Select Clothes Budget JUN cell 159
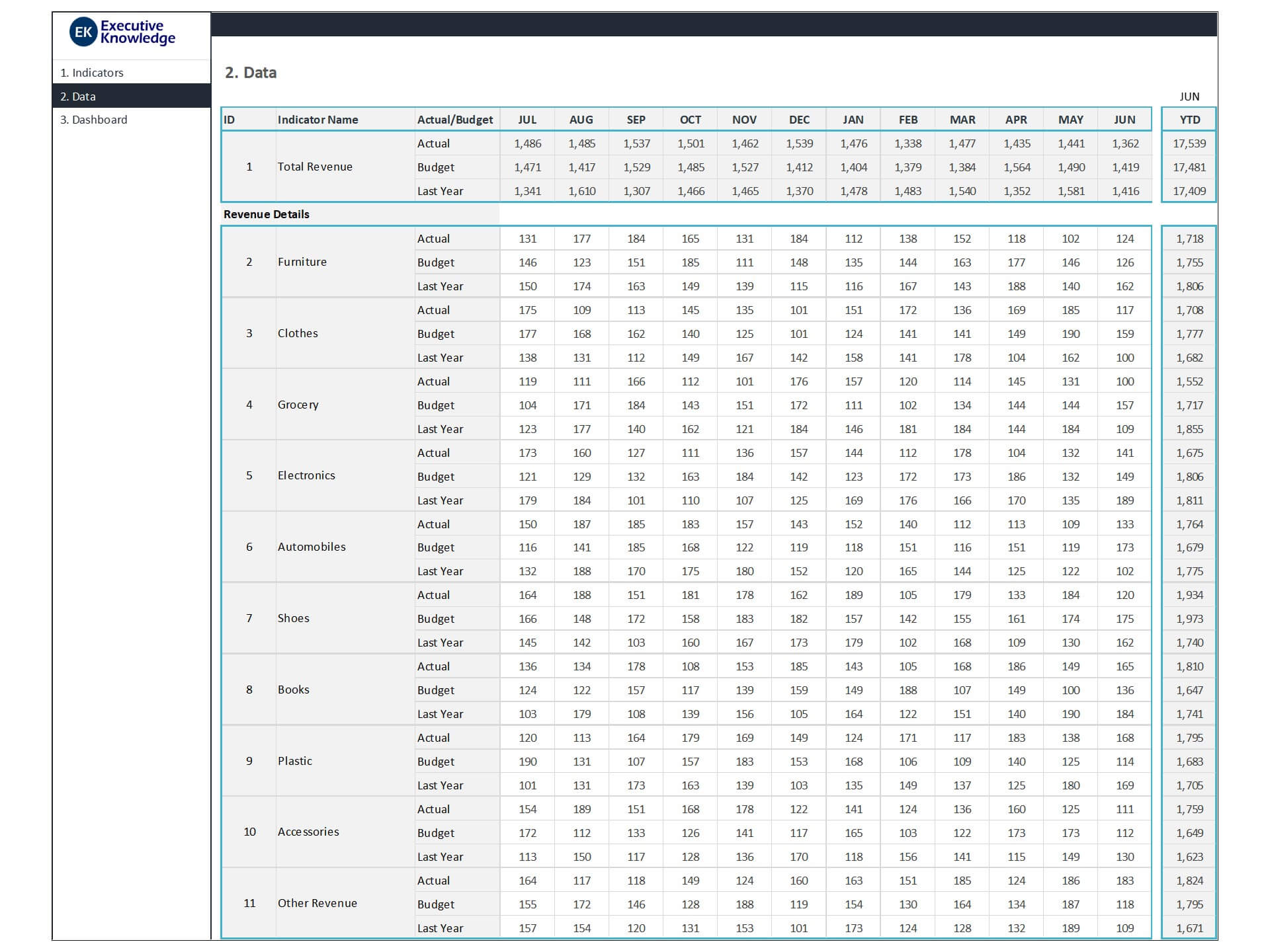This screenshot has width=1270, height=952. click(x=1124, y=334)
